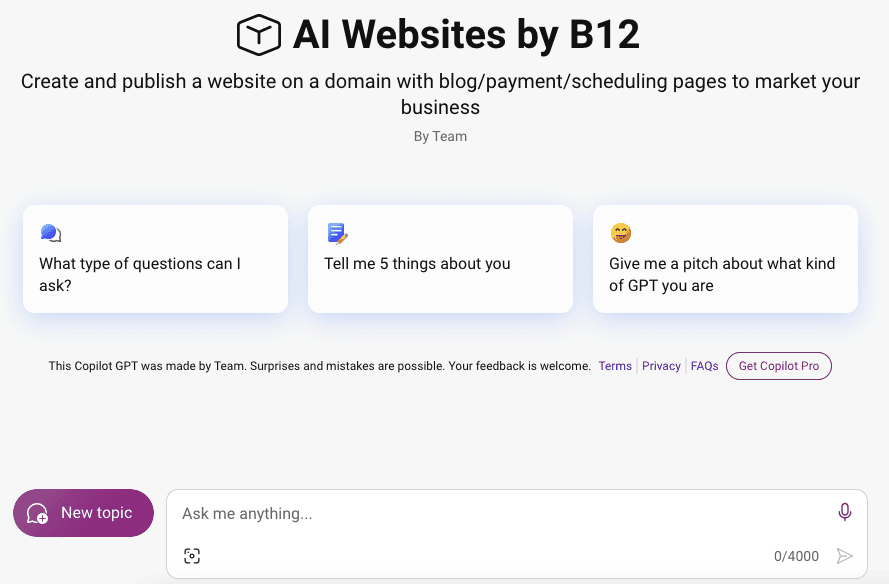The image size is (889, 584).
Task: Click the memo emoji on the middle card
Action: (334, 232)
